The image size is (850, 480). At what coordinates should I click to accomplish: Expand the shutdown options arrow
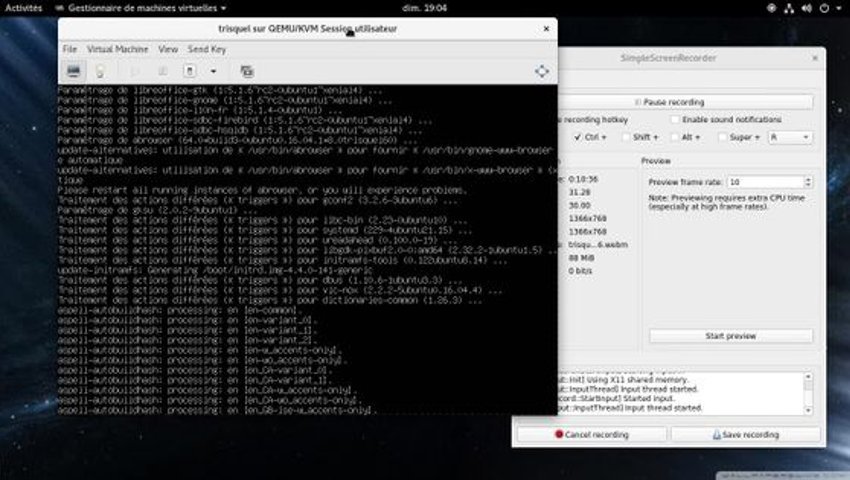(x=213, y=71)
